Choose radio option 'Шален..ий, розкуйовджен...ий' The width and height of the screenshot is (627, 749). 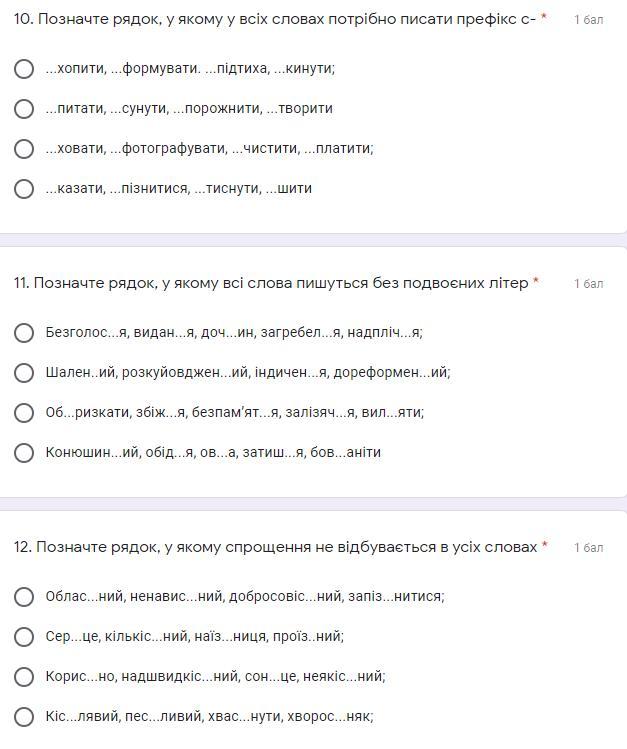click(x=24, y=373)
